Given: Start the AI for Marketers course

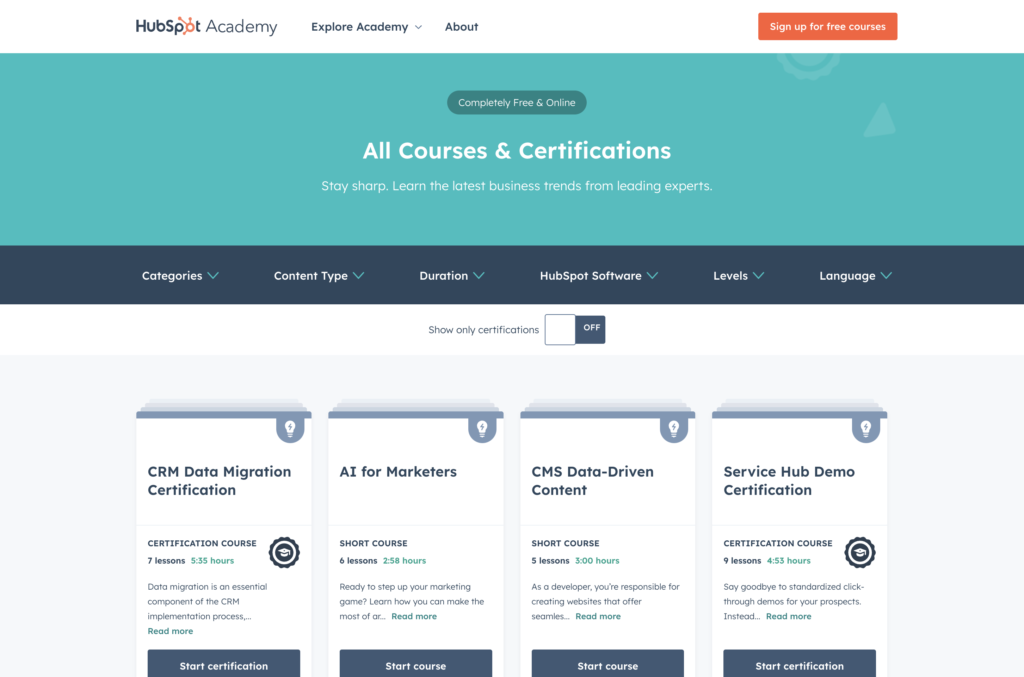Looking at the screenshot, I should click(x=416, y=665).
